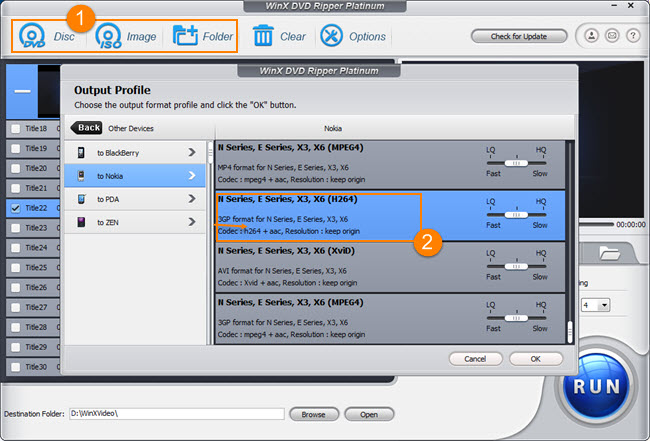Load a DVD with the Disc button
The height and width of the screenshot is (441, 650).
tap(46, 36)
